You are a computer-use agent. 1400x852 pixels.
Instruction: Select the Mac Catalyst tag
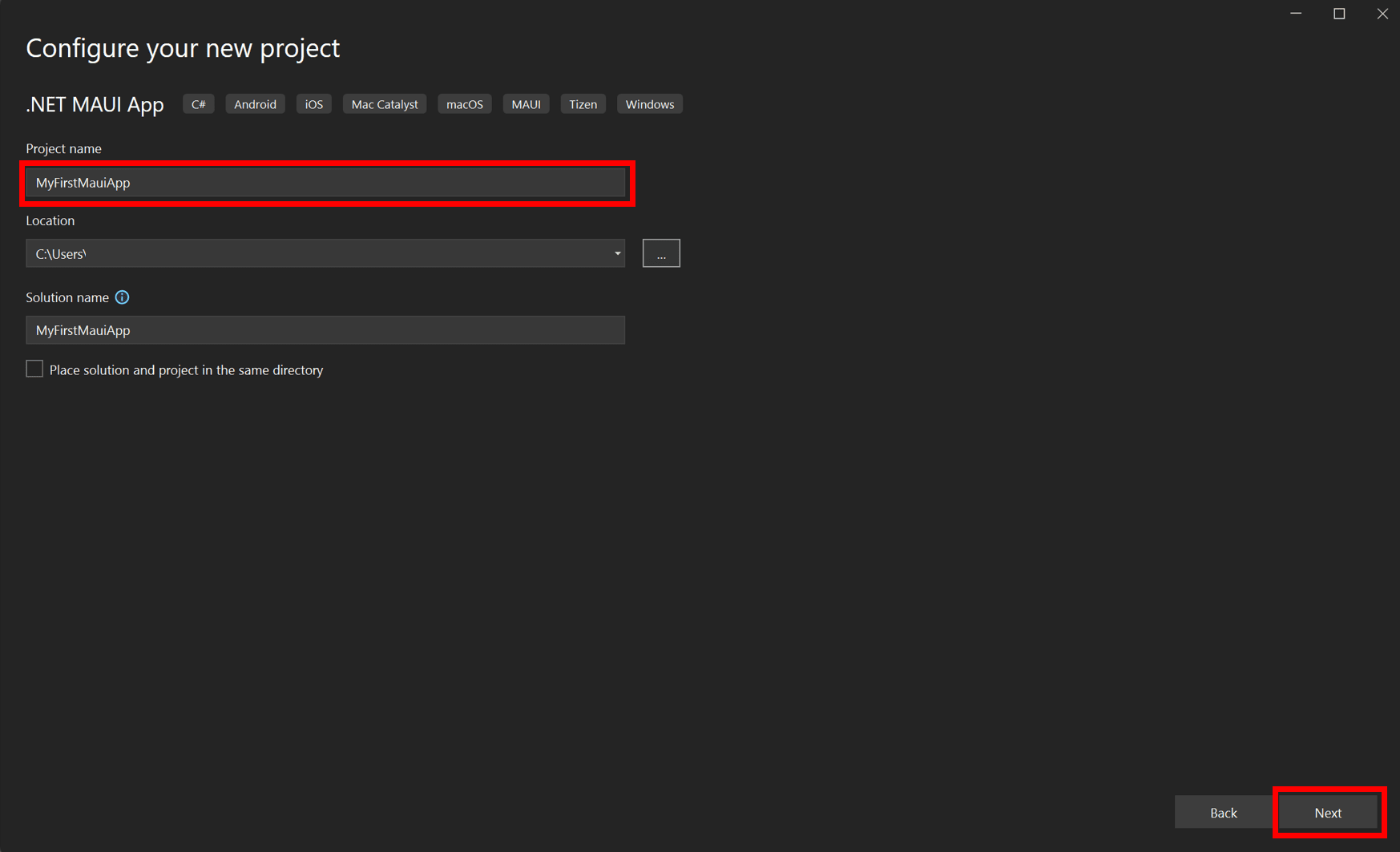pyautogui.click(x=384, y=104)
